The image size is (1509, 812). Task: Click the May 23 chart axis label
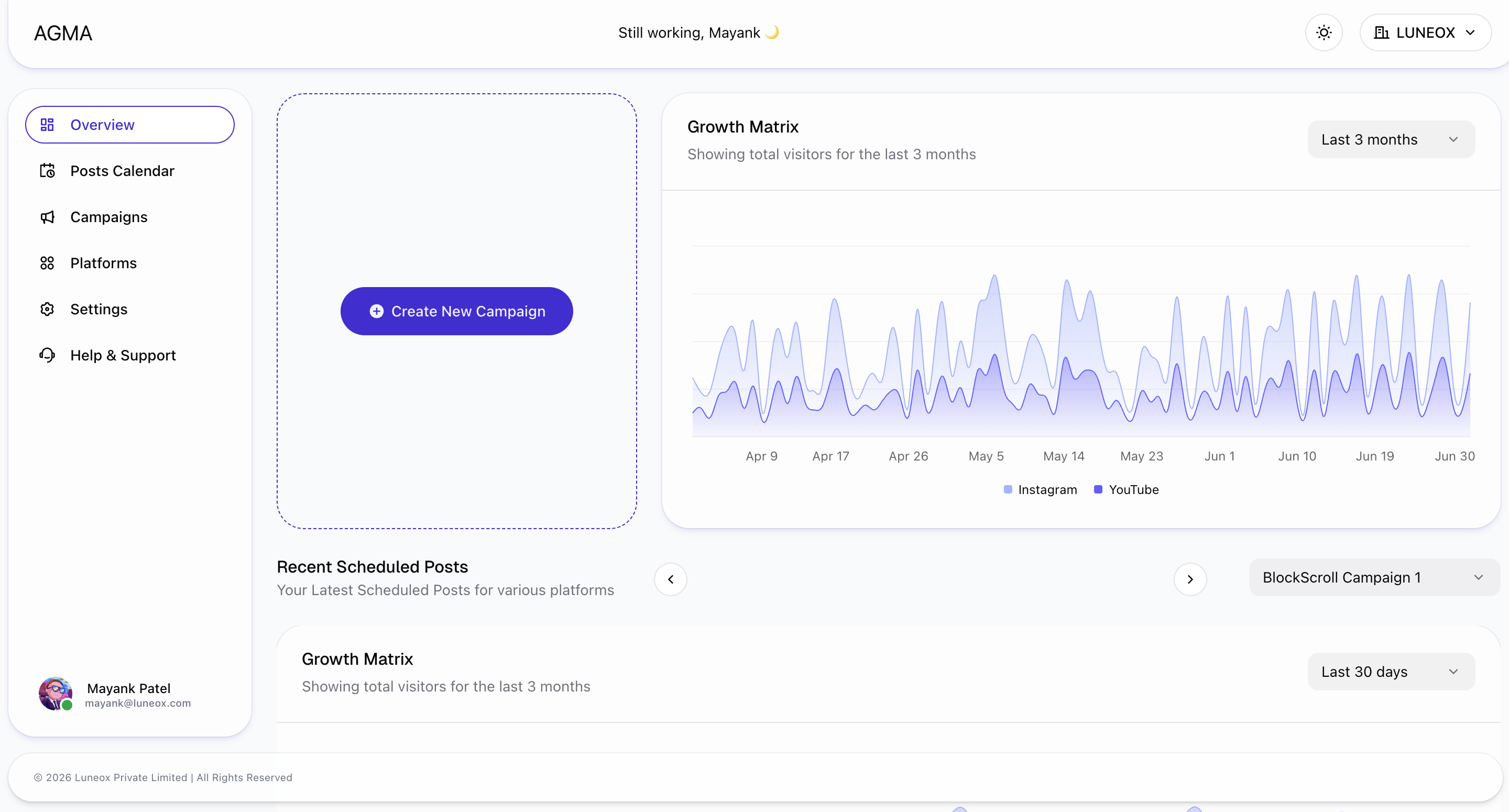1142,456
